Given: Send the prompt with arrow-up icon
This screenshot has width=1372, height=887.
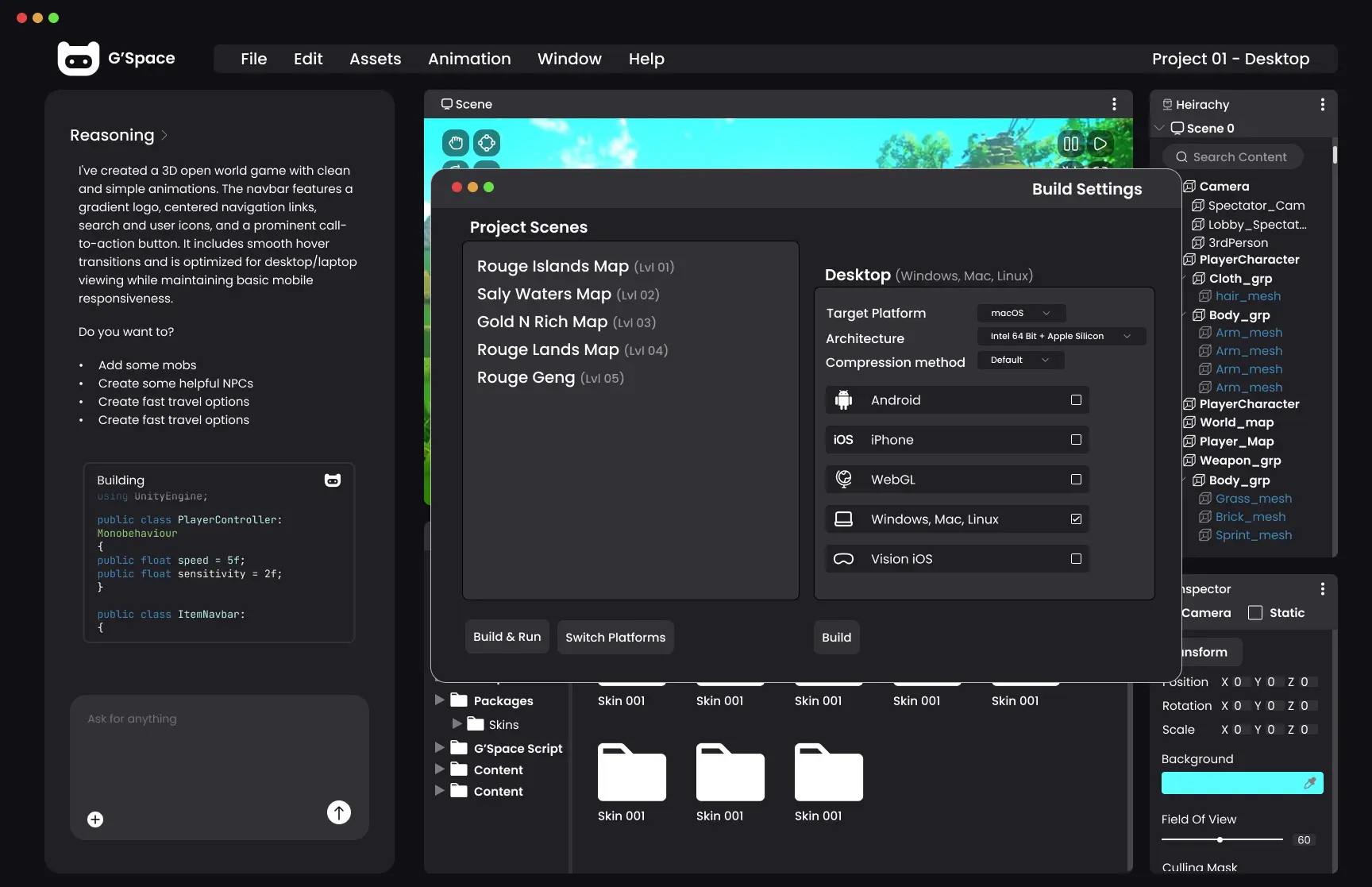Looking at the screenshot, I should point(339,812).
